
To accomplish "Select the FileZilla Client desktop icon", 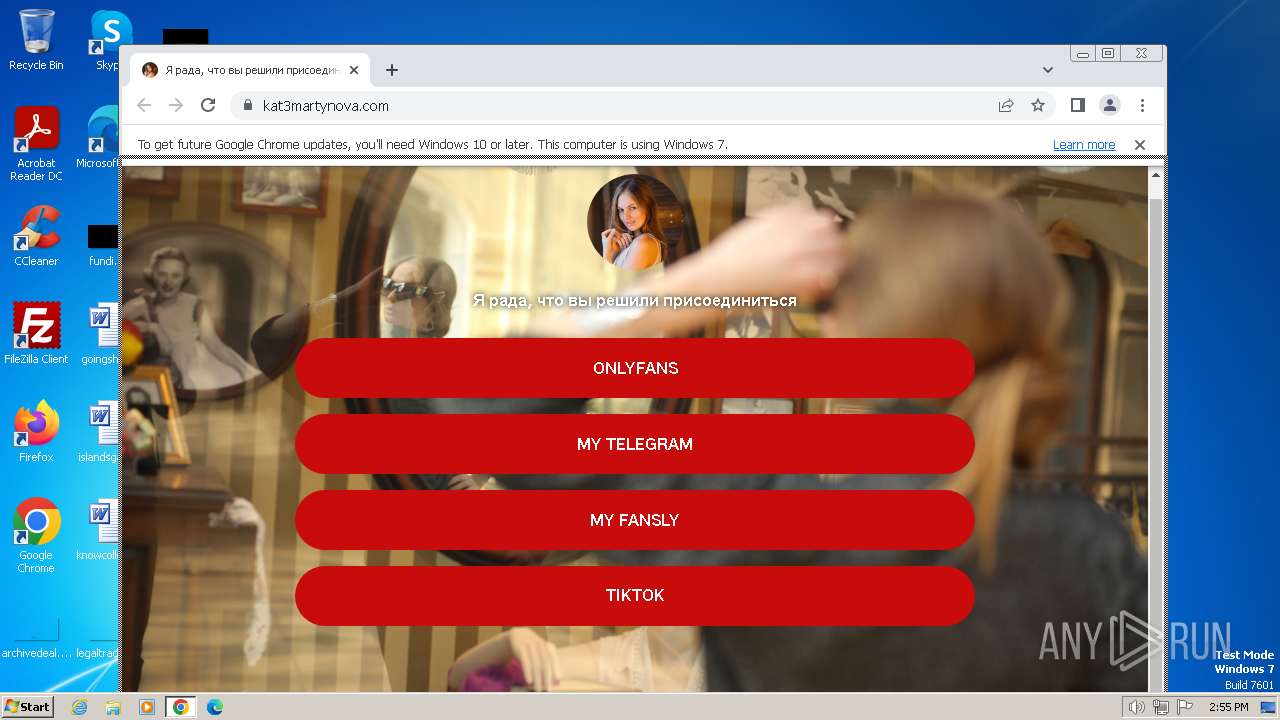I will click(36, 333).
